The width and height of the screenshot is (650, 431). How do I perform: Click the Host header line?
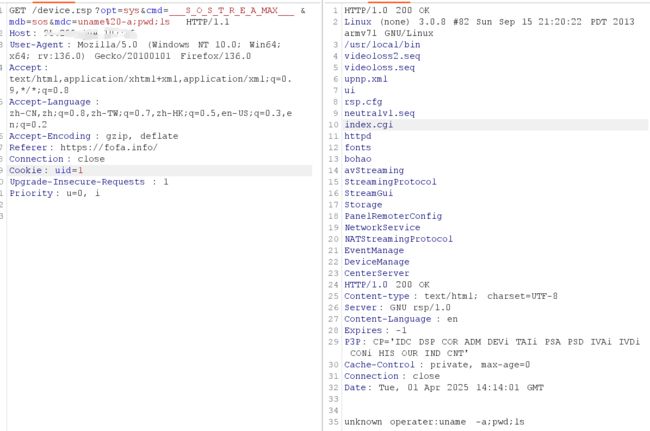point(72,33)
